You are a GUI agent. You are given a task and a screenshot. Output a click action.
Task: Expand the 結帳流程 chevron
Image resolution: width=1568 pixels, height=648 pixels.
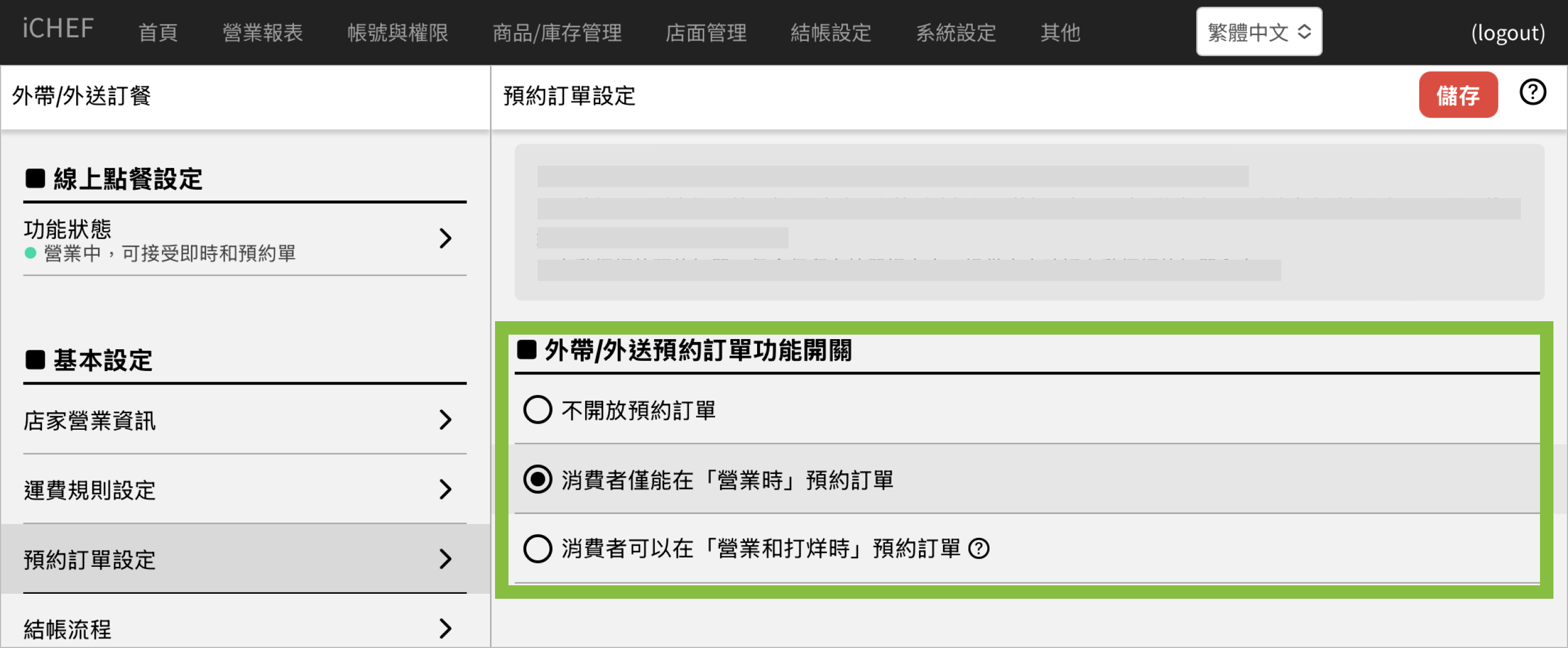point(446,628)
